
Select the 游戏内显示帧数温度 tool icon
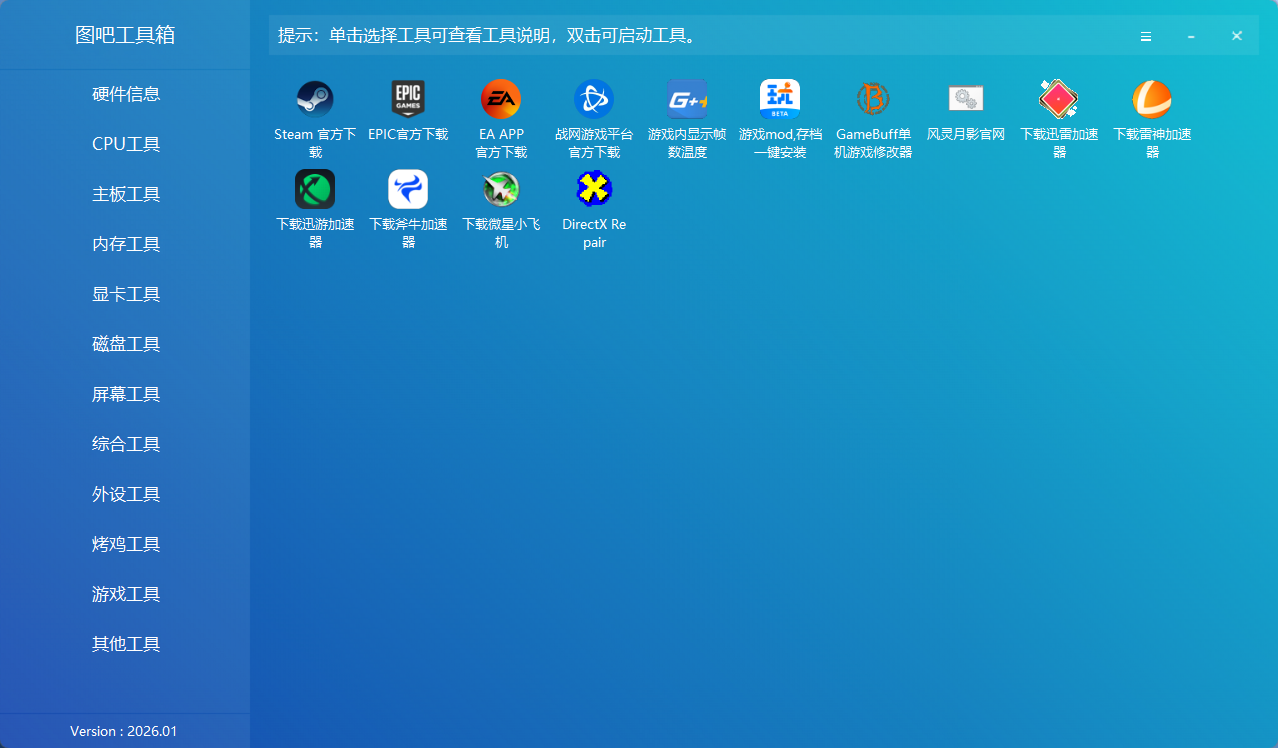tap(687, 100)
